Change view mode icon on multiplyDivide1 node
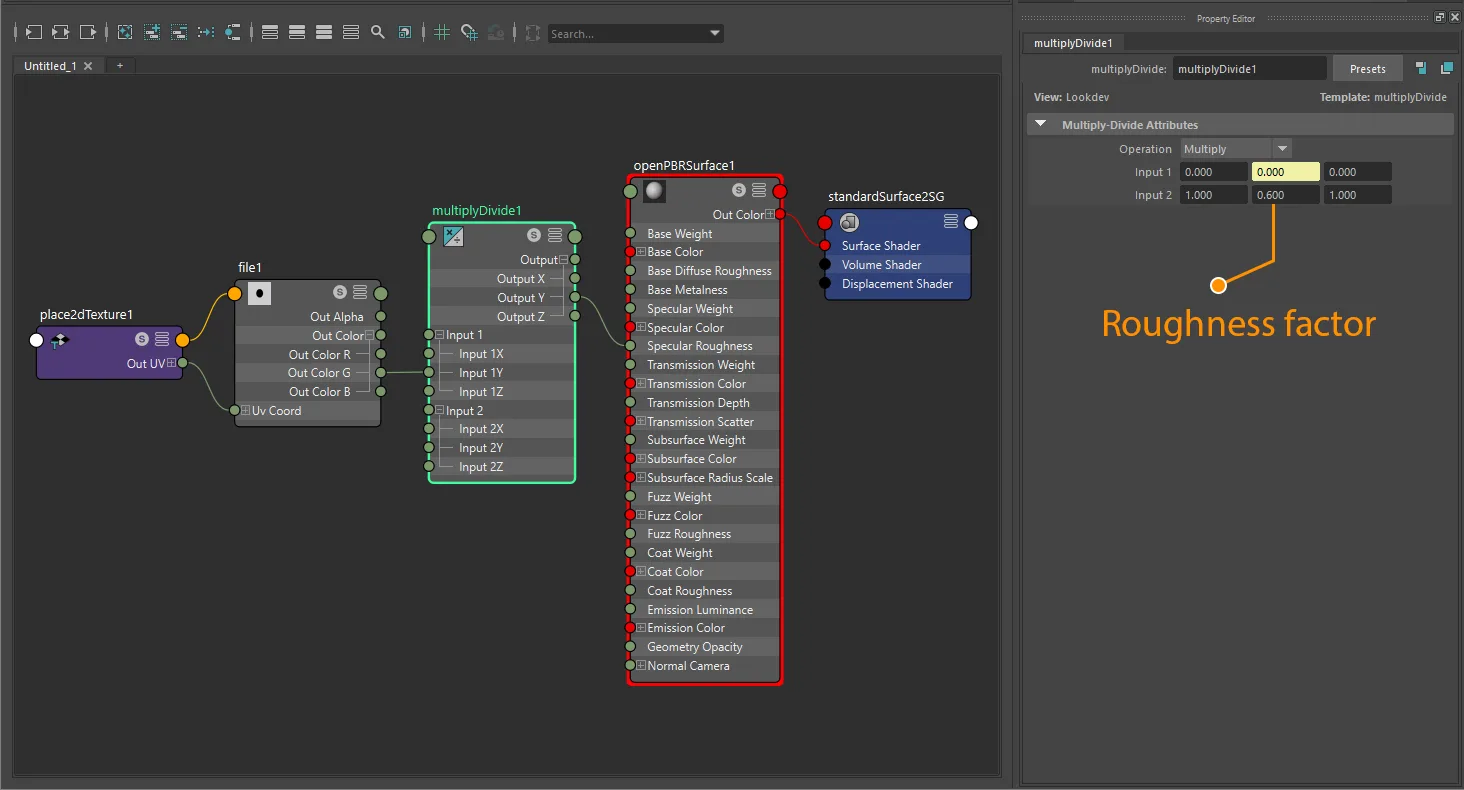 coord(554,235)
